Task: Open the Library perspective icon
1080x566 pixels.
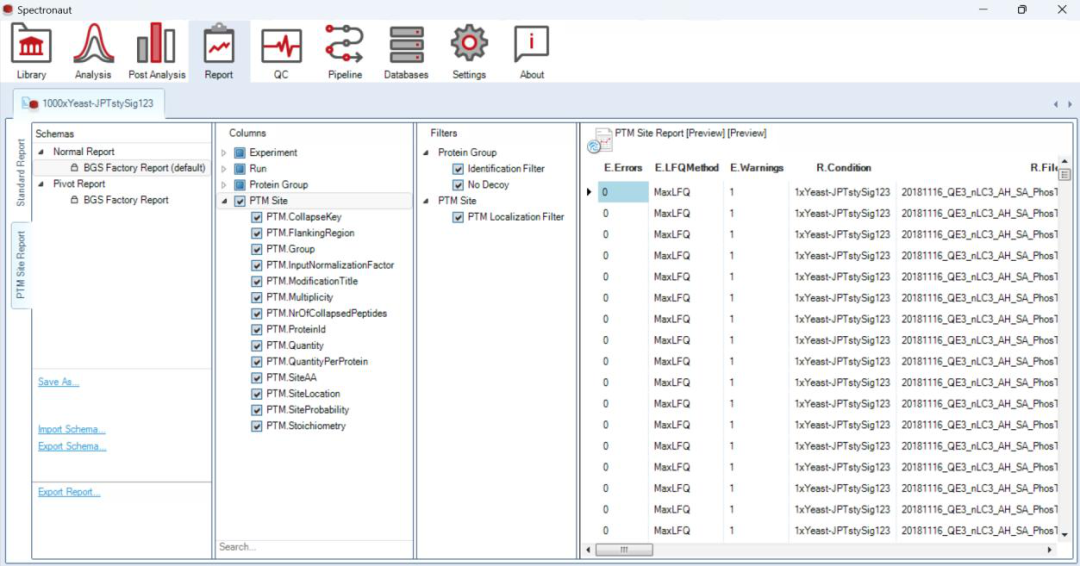Action: pos(31,43)
